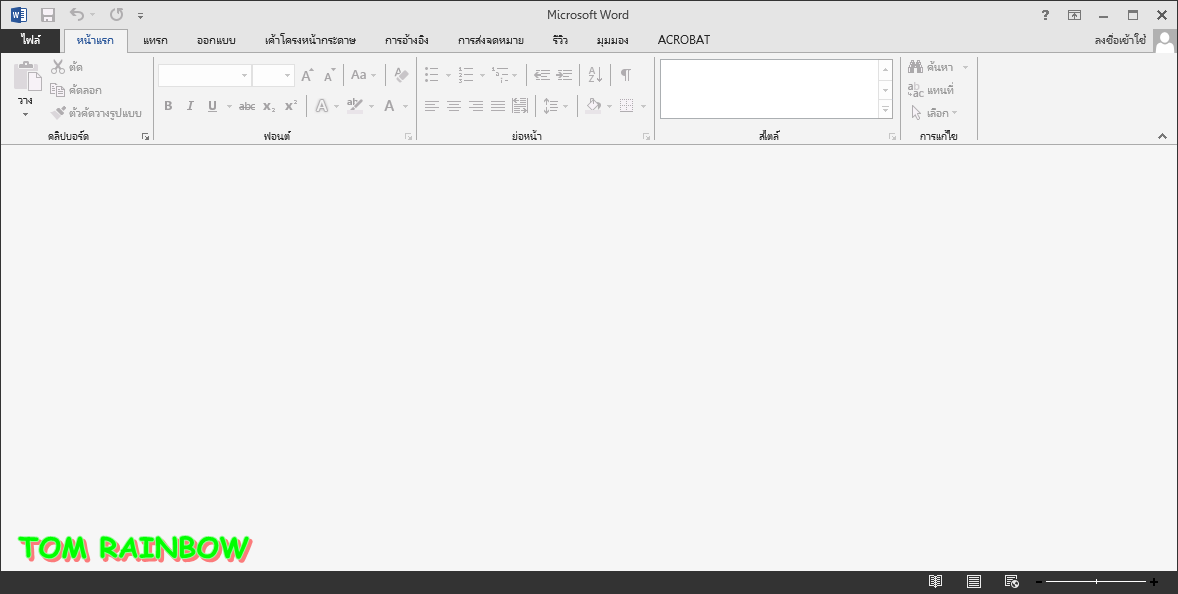Image resolution: width=1178 pixels, height=594 pixels.
Task: Click Read Mode view icon in status bar
Action: [935, 581]
